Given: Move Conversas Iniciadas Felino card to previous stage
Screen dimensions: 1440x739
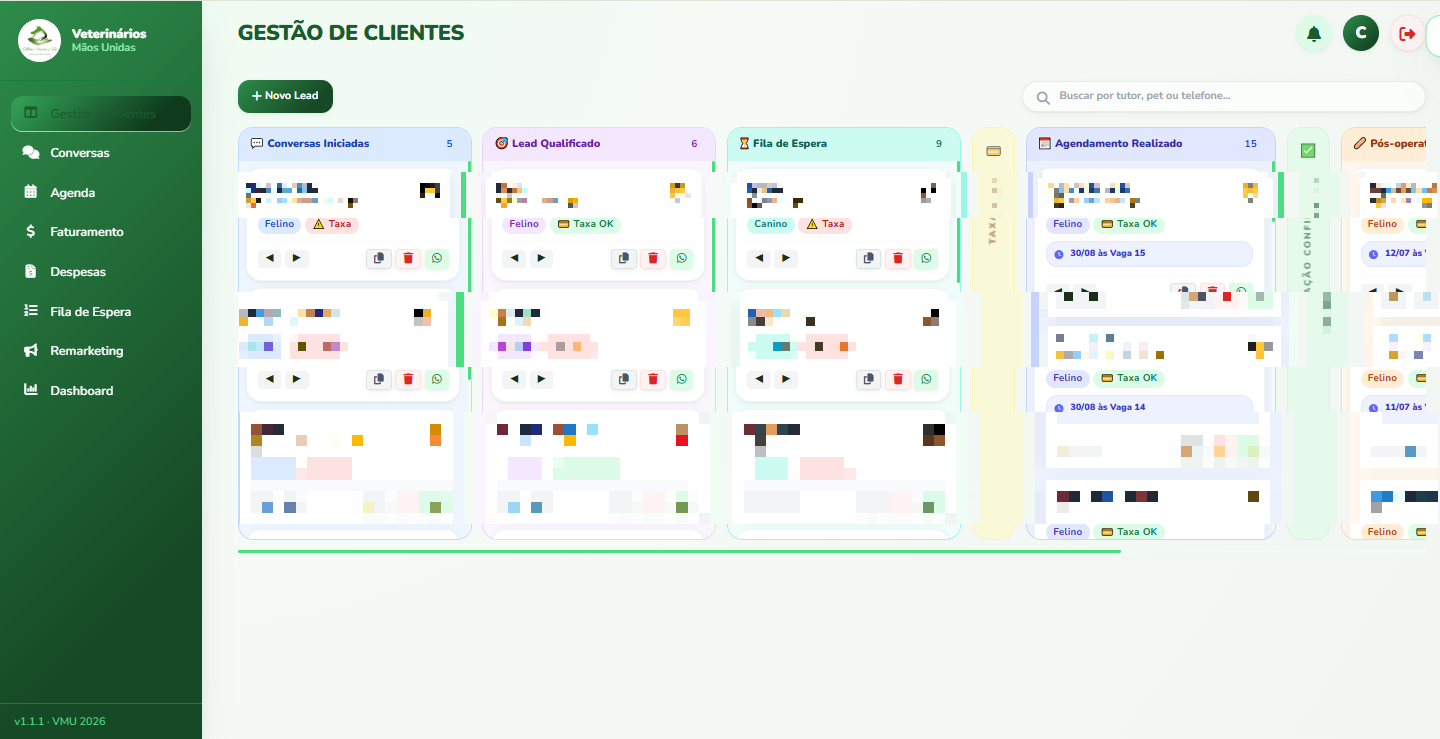Looking at the screenshot, I should [x=270, y=258].
